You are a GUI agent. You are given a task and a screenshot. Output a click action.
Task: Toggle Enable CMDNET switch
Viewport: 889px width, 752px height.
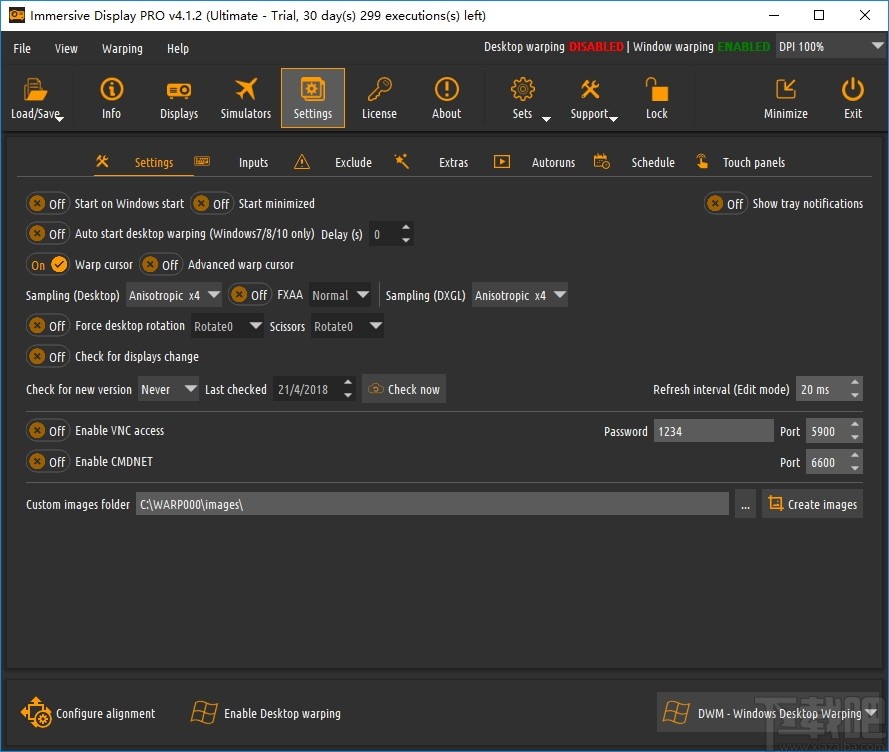point(48,462)
